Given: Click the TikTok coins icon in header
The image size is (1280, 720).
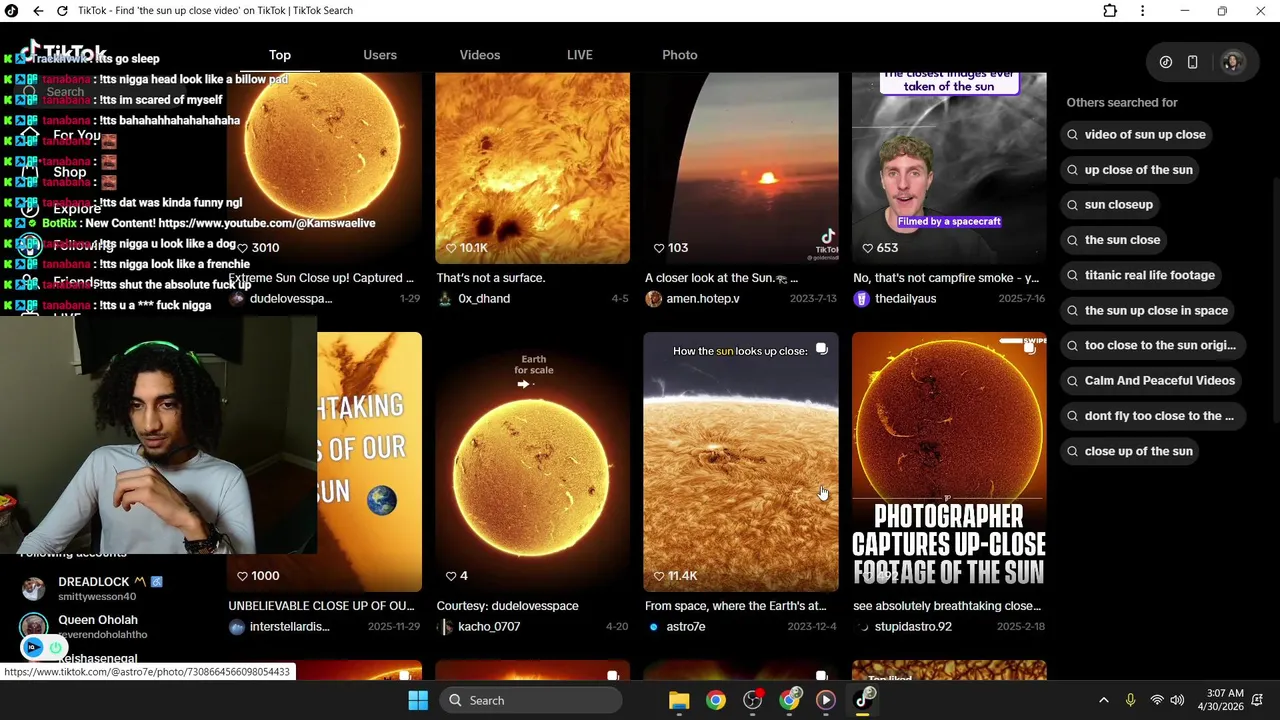Looking at the screenshot, I should pos(1166,62).
